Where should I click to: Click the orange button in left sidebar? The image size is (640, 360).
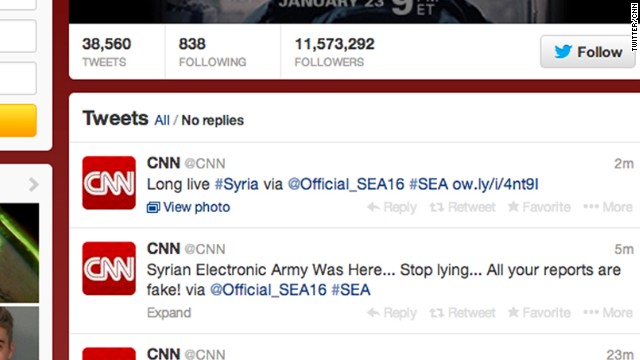pyautogui.click(x=18, y=120)
